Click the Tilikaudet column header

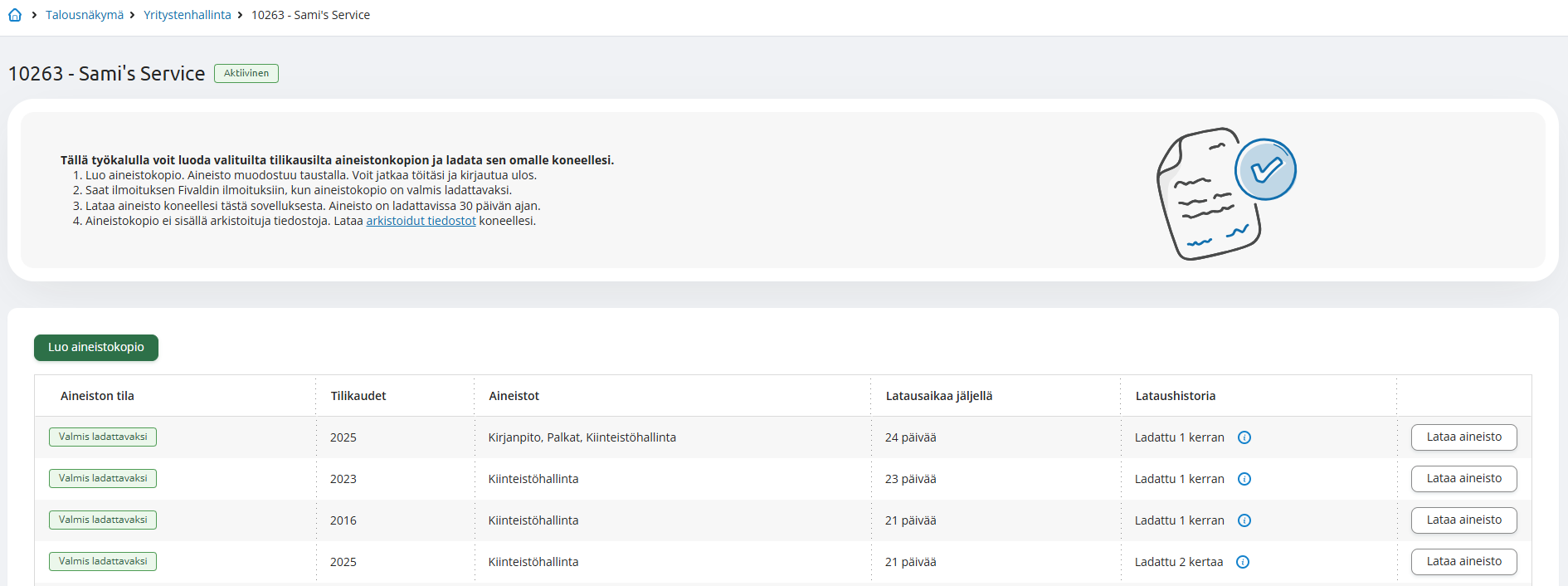click(358, 396)
